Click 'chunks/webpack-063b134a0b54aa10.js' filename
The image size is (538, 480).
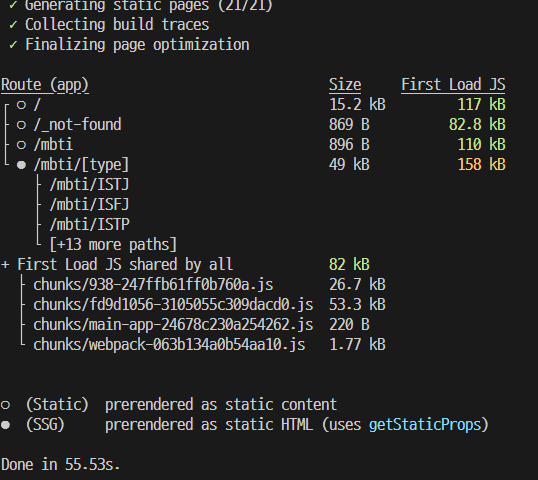click(169, 344)
